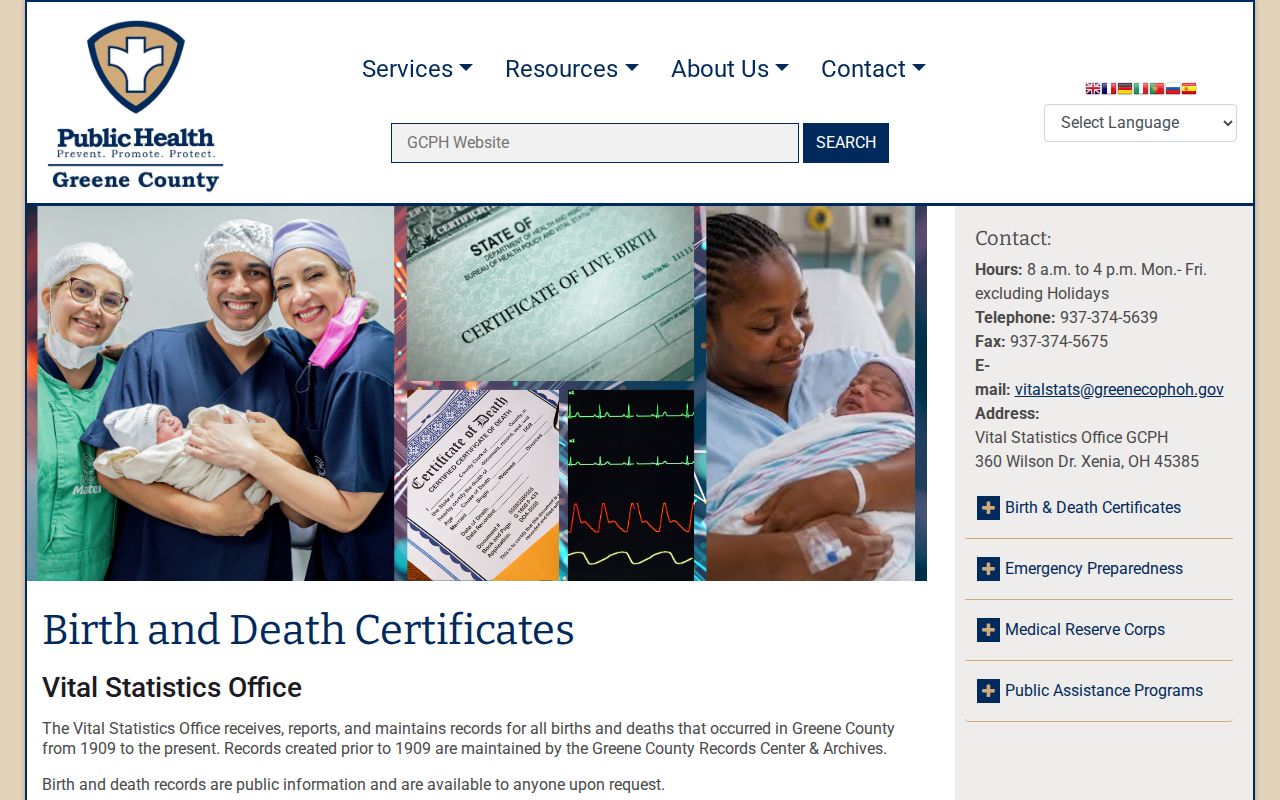The width and height of the screenshot is (1280, 800).
Task: Click the telephone number 937-374-5639
Action: pyautogui.click(x=1109, y=318)
